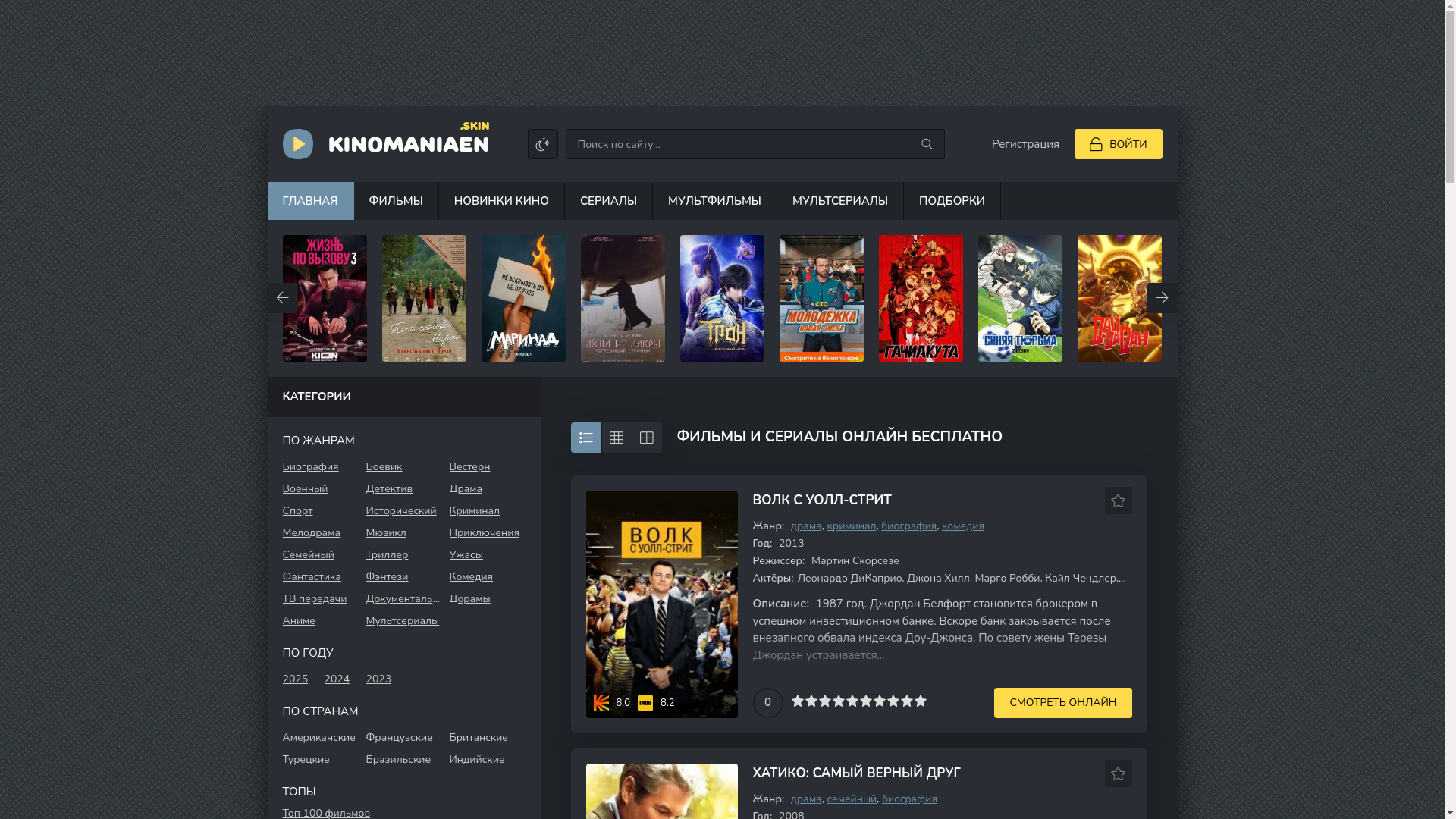Filter by year 2025
This screenshot has width=1456, height=819.
click(x=295, y=679)
